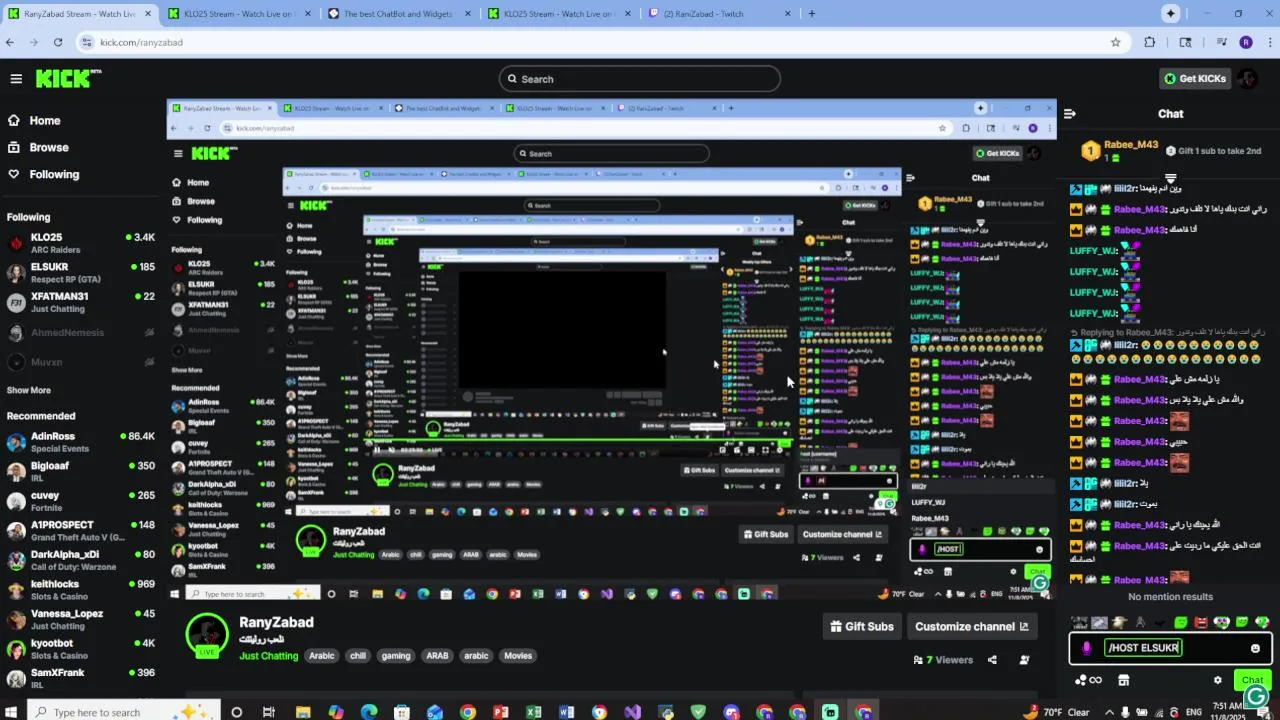Click the Gift Subs button
The width and height of the screenshot is (1280, 720).
tap(862, 627)
